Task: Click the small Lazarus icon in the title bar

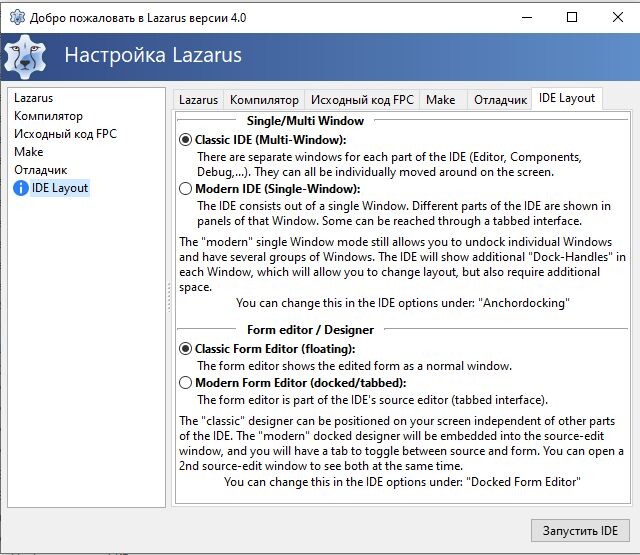Action: pos(17,18)
